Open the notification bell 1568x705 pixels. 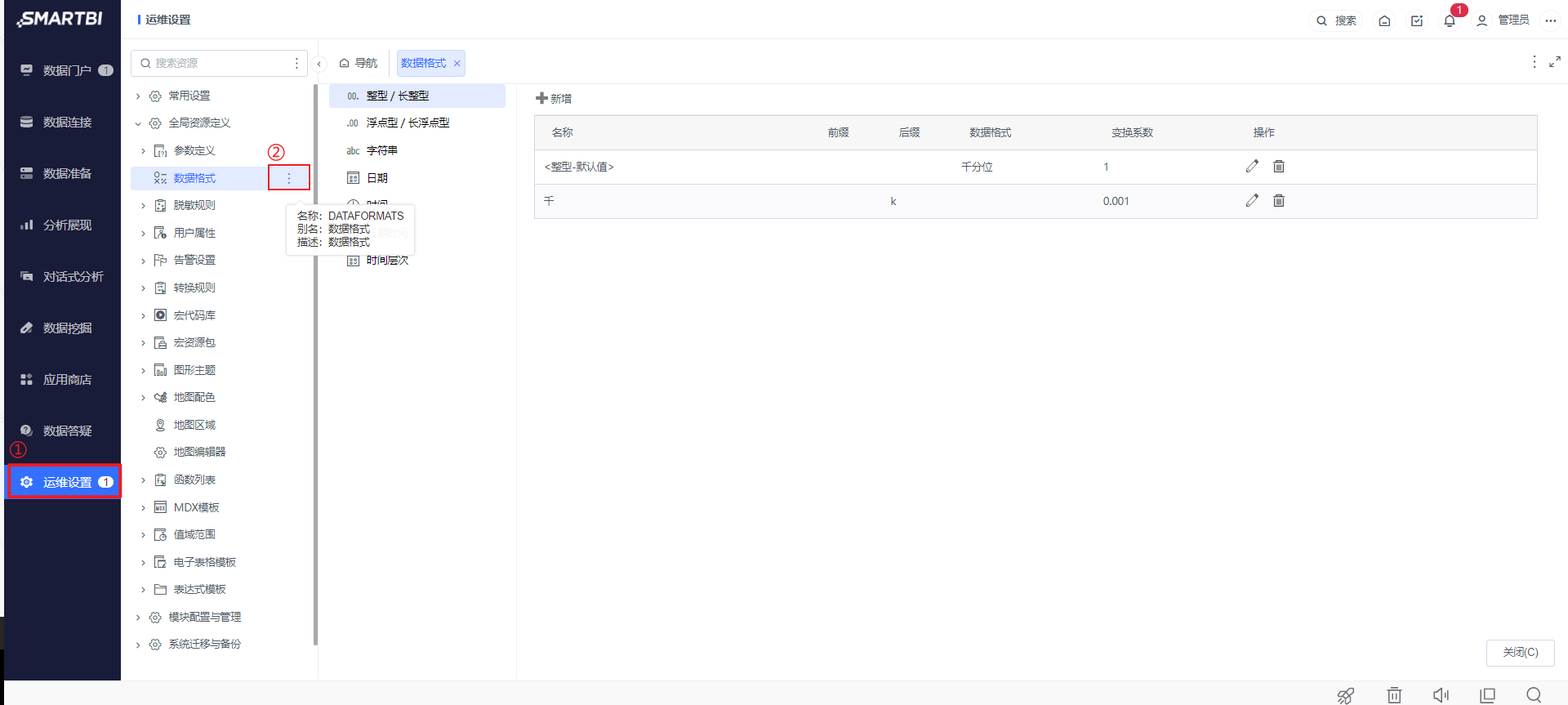[1450, 20]
